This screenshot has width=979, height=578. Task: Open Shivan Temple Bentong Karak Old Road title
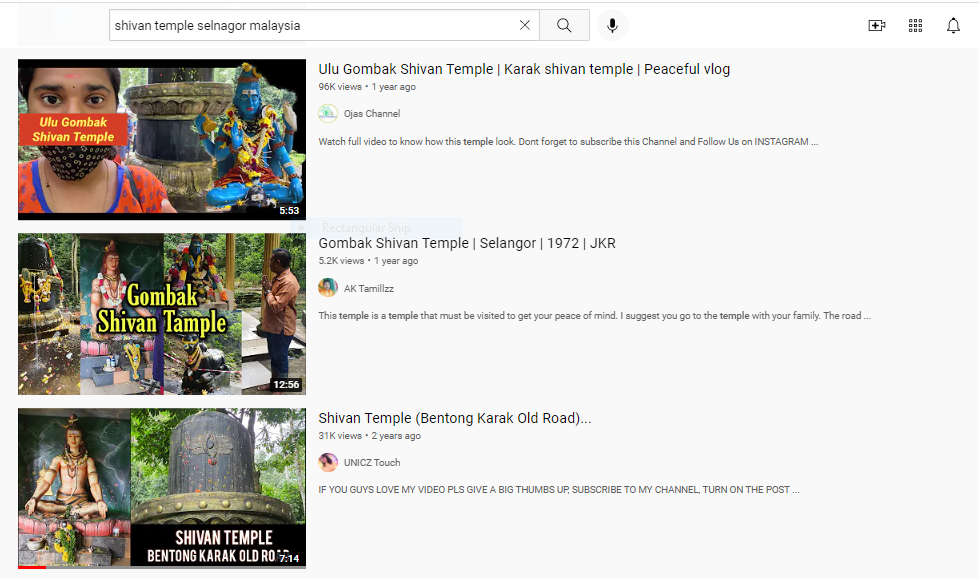tap(454, 418)
